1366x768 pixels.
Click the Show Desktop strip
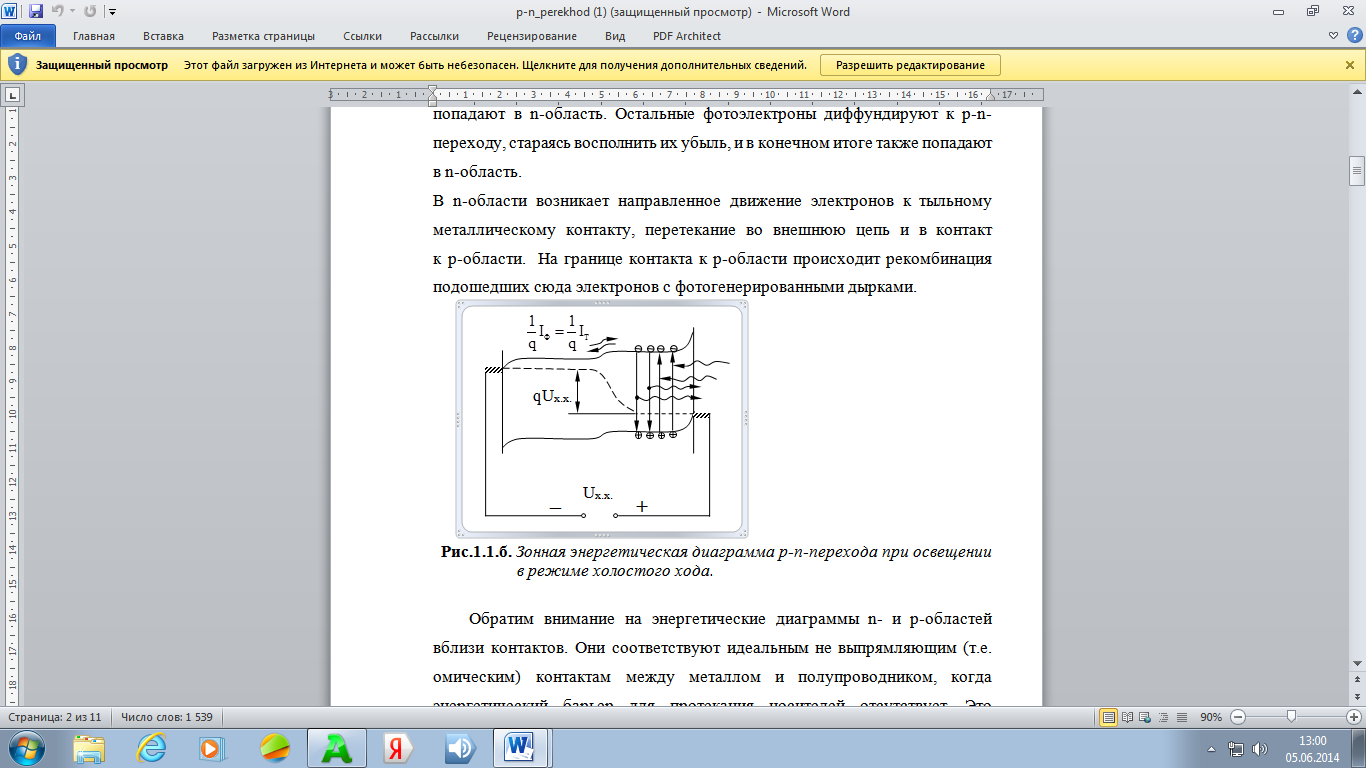tap(1358, 748)
